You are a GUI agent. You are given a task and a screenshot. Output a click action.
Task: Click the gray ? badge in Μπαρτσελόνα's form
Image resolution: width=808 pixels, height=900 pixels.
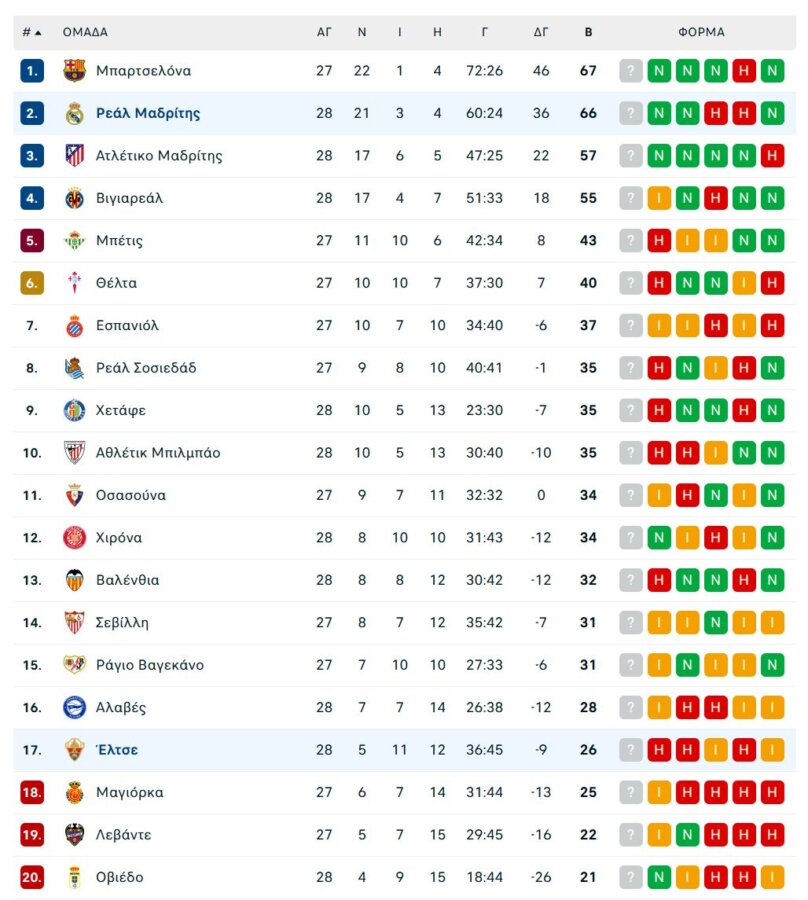click(630, 71)
